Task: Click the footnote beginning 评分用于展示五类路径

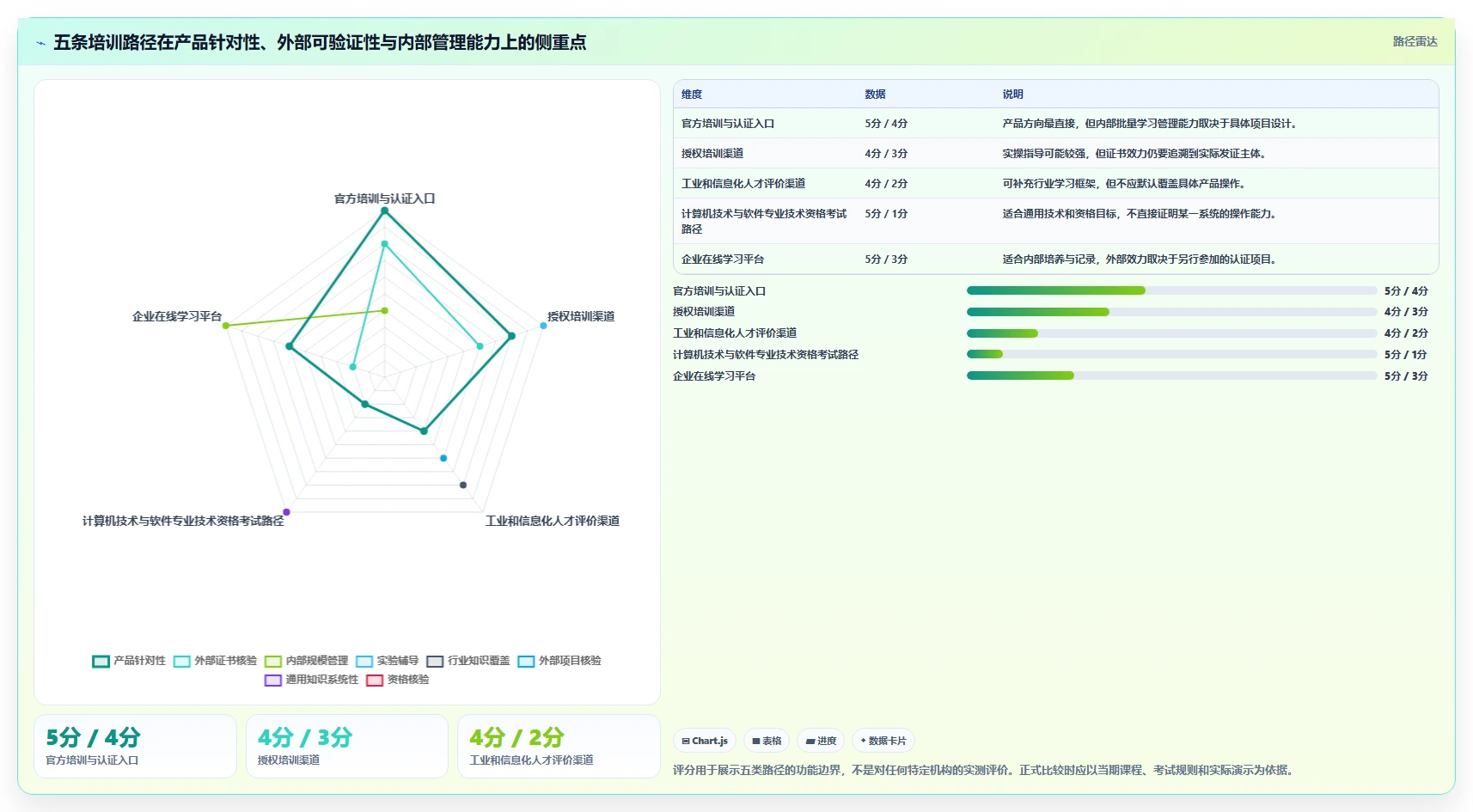Action: pos(985,770)
